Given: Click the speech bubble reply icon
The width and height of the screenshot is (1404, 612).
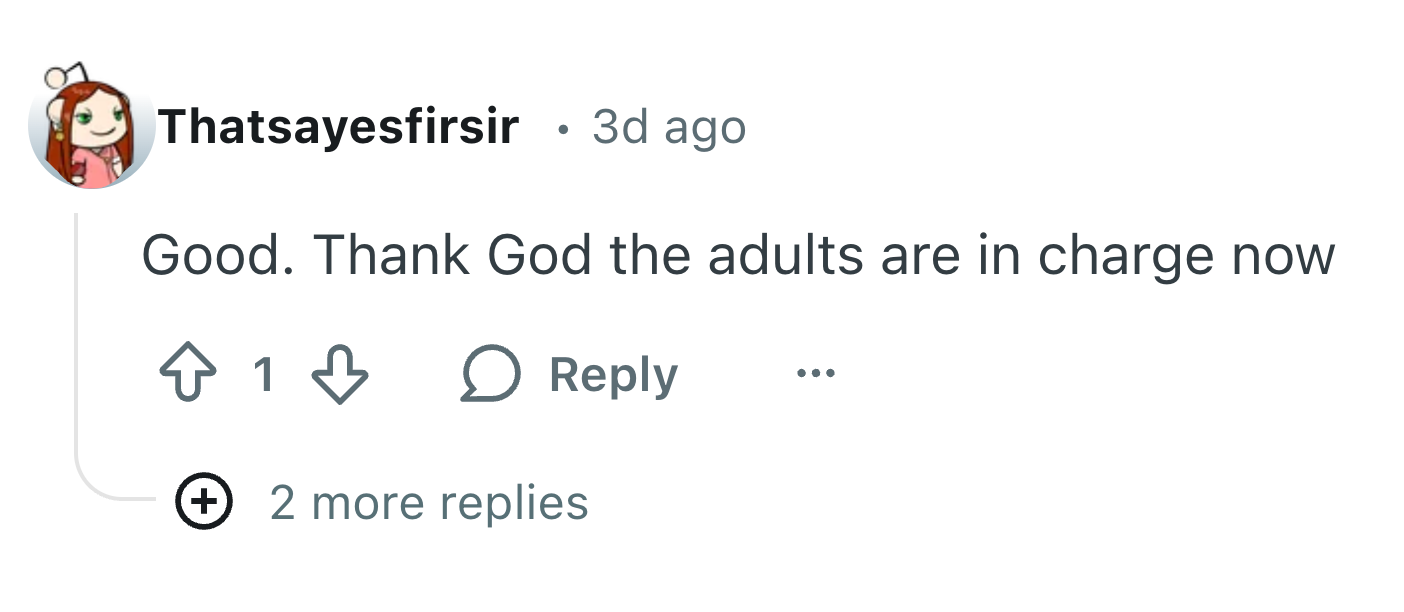Looking at the screenshot, I should [x=490, y=376].
